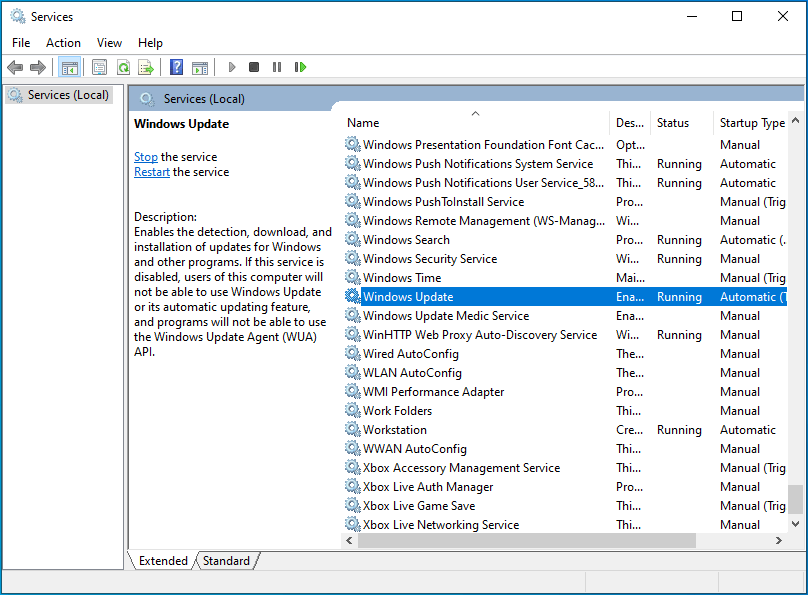Image resolution: width=808 pixels, height=595 pixels.
Task: Open Properties from the toolbar icon
Action: [x=99, y=67]
